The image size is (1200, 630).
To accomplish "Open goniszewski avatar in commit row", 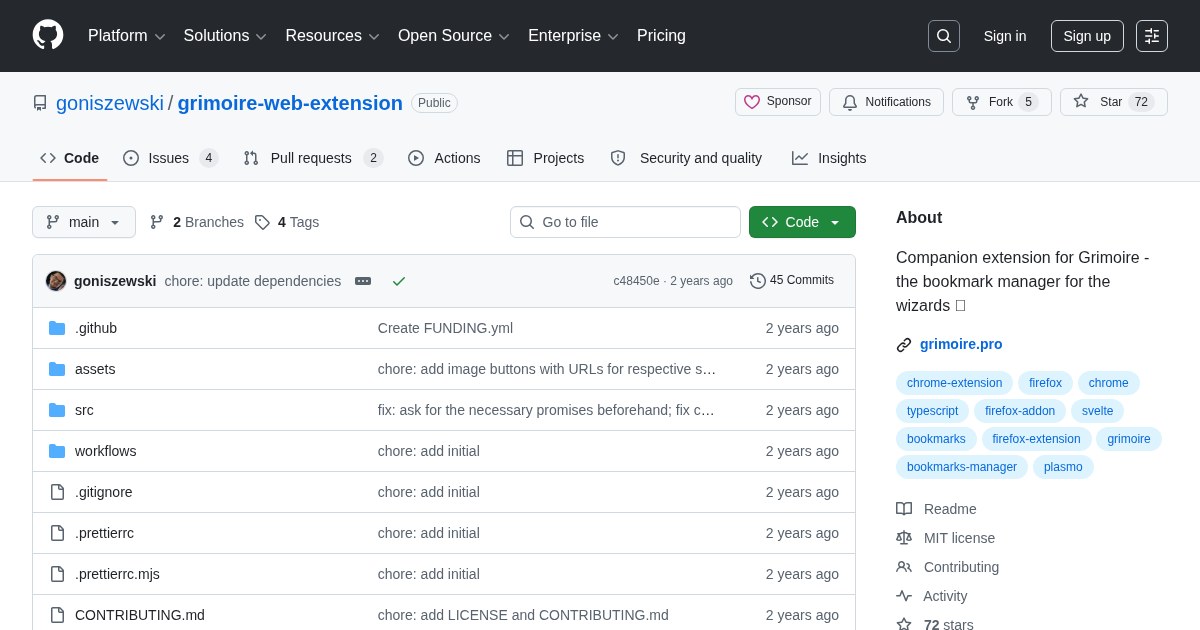I will coord(56,281).
